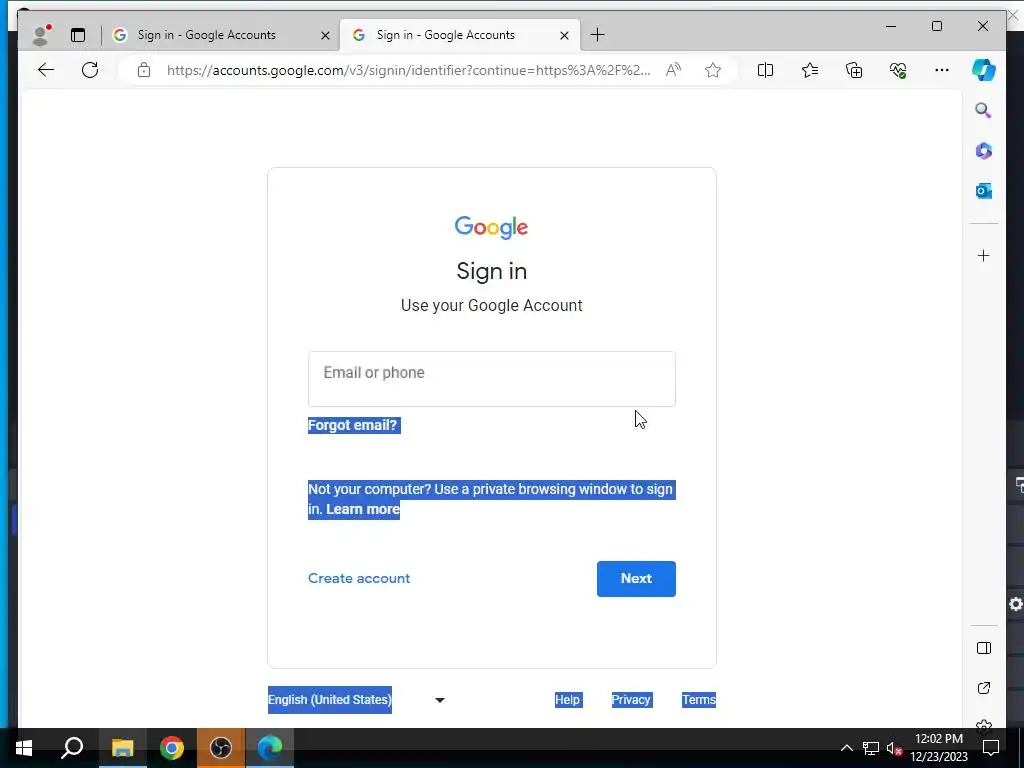Open link in external window icon
Viewport: 1024px width, 768px height.
(984, 688)
